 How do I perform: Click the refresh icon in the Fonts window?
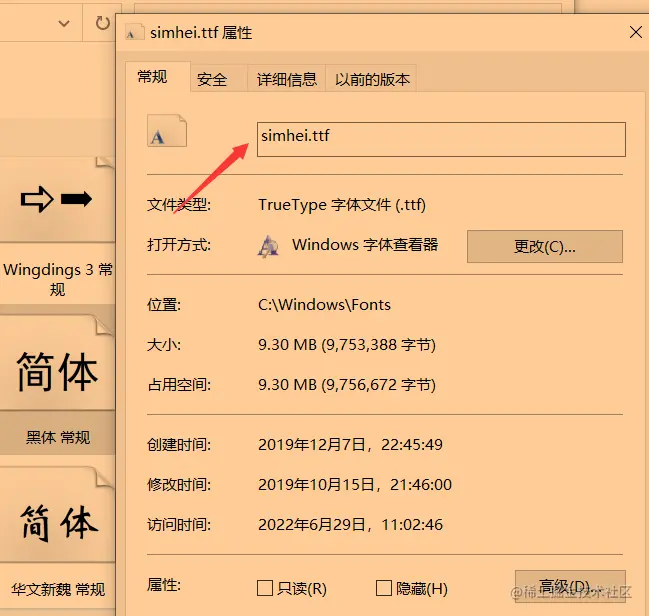(102, 23)
